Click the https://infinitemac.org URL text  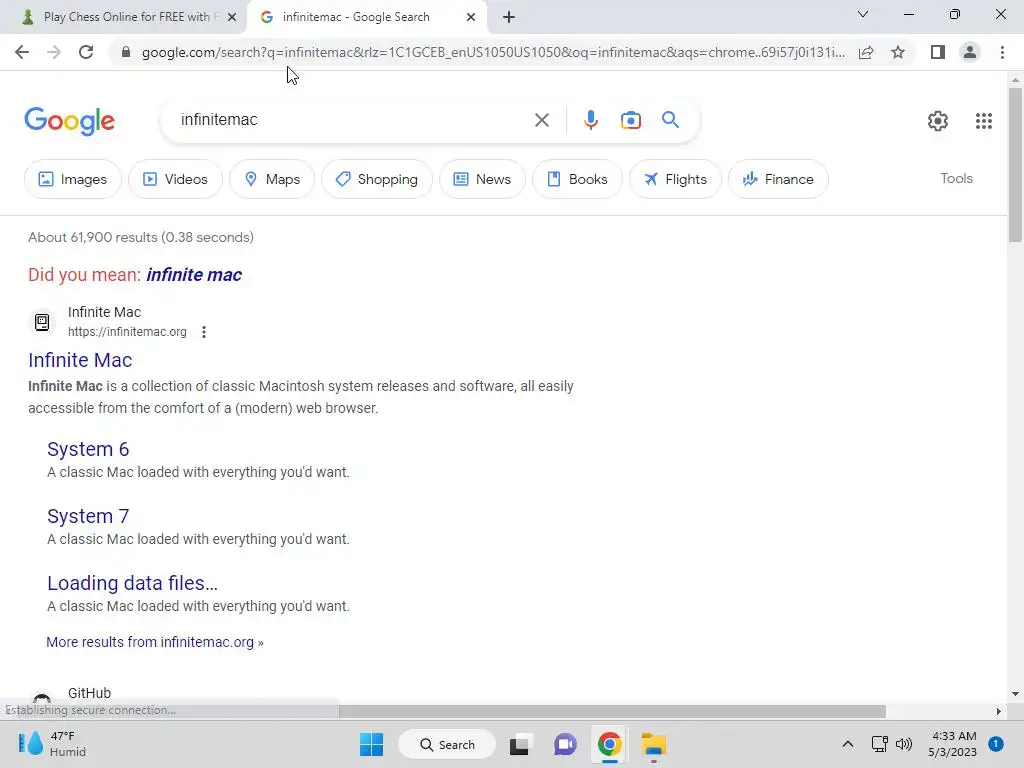tap(127, 332)
